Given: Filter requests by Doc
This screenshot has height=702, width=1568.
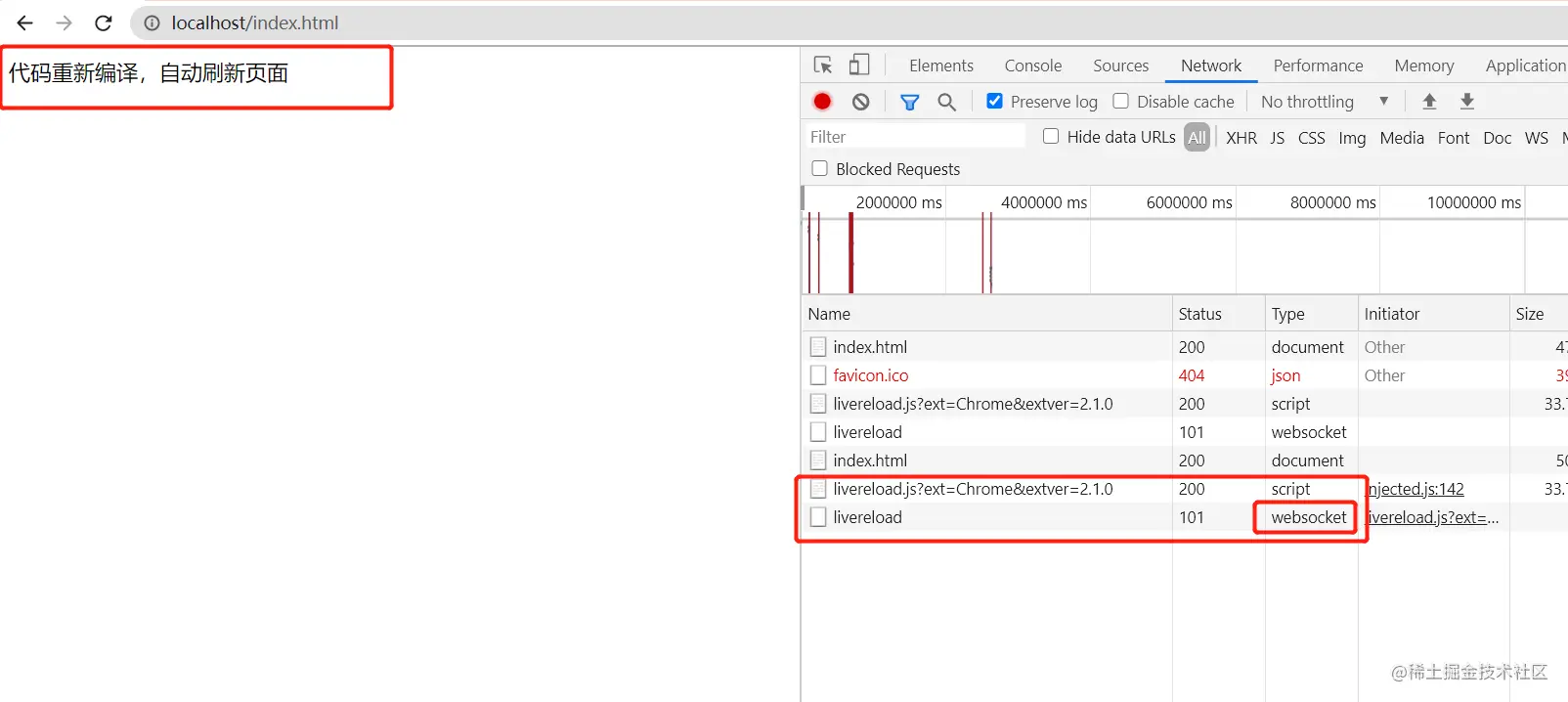Looking at the screenshot, I should coord(1497,138).
